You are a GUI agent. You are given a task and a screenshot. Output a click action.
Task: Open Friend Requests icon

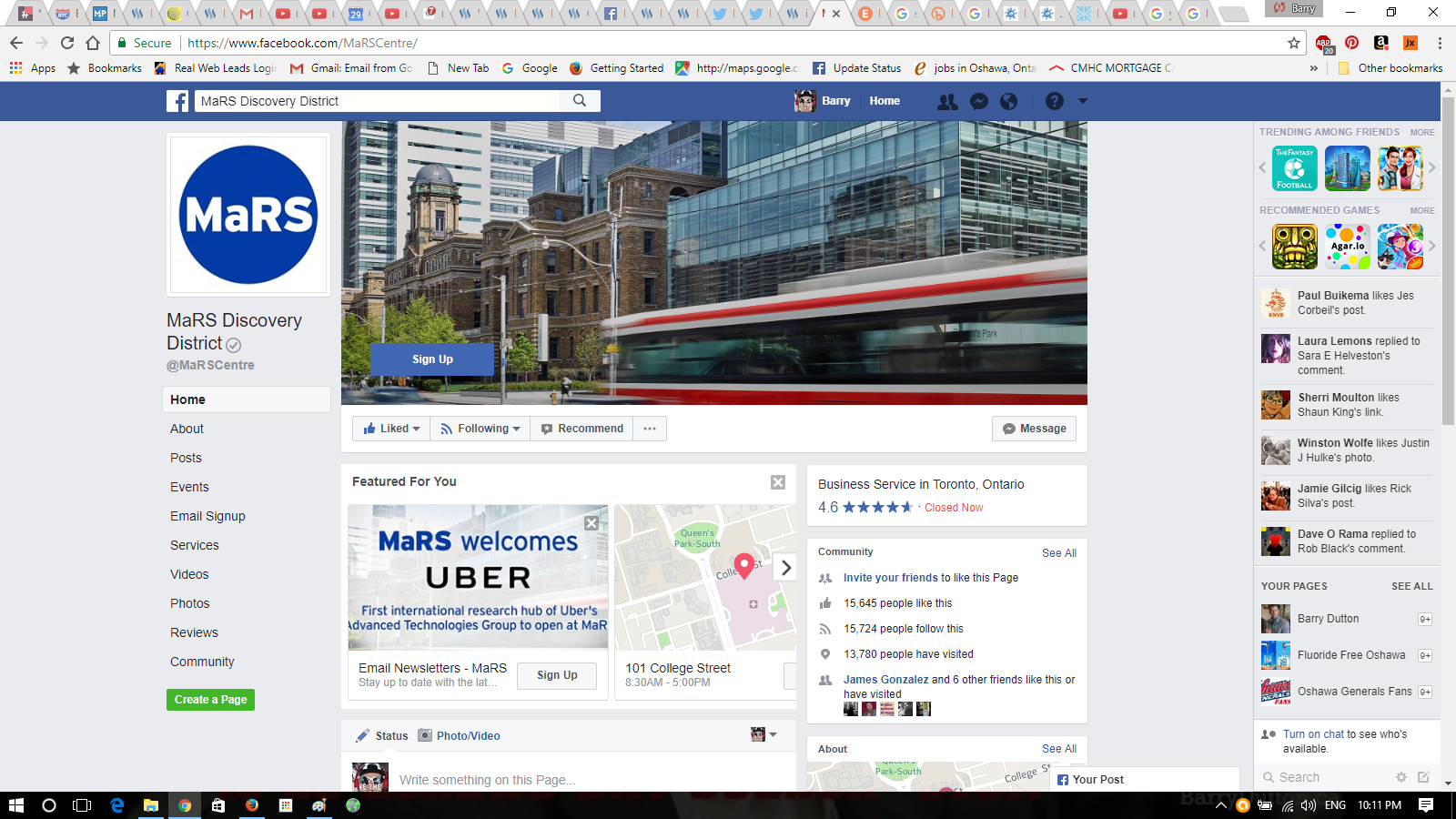coord(947,102)
